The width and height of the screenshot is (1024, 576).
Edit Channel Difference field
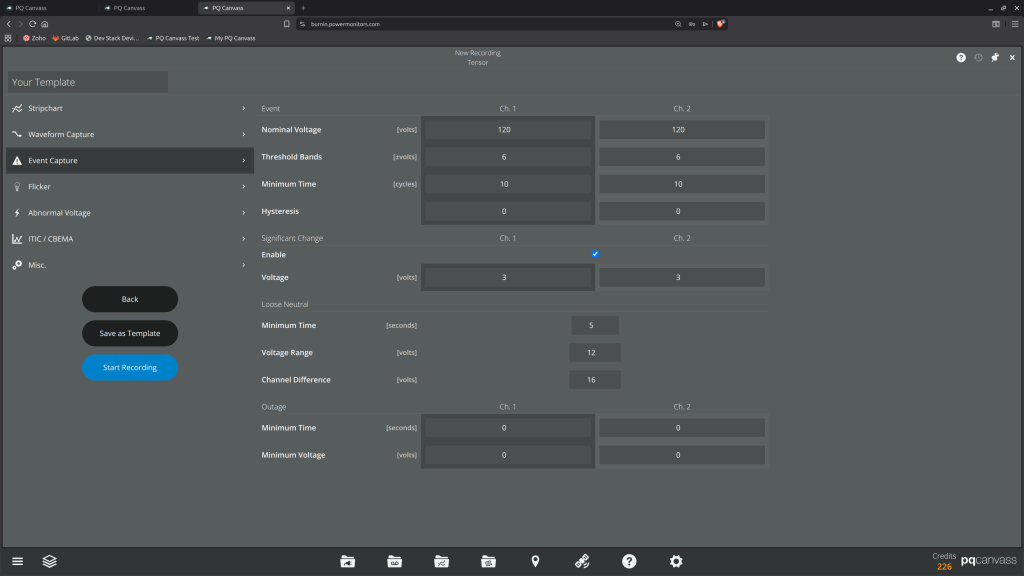tap(595, 379)
